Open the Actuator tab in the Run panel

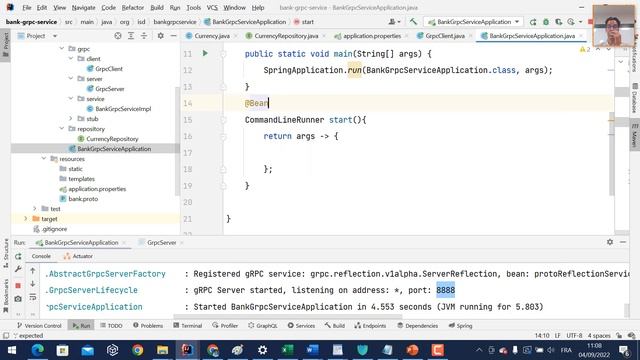pos(78,256)
